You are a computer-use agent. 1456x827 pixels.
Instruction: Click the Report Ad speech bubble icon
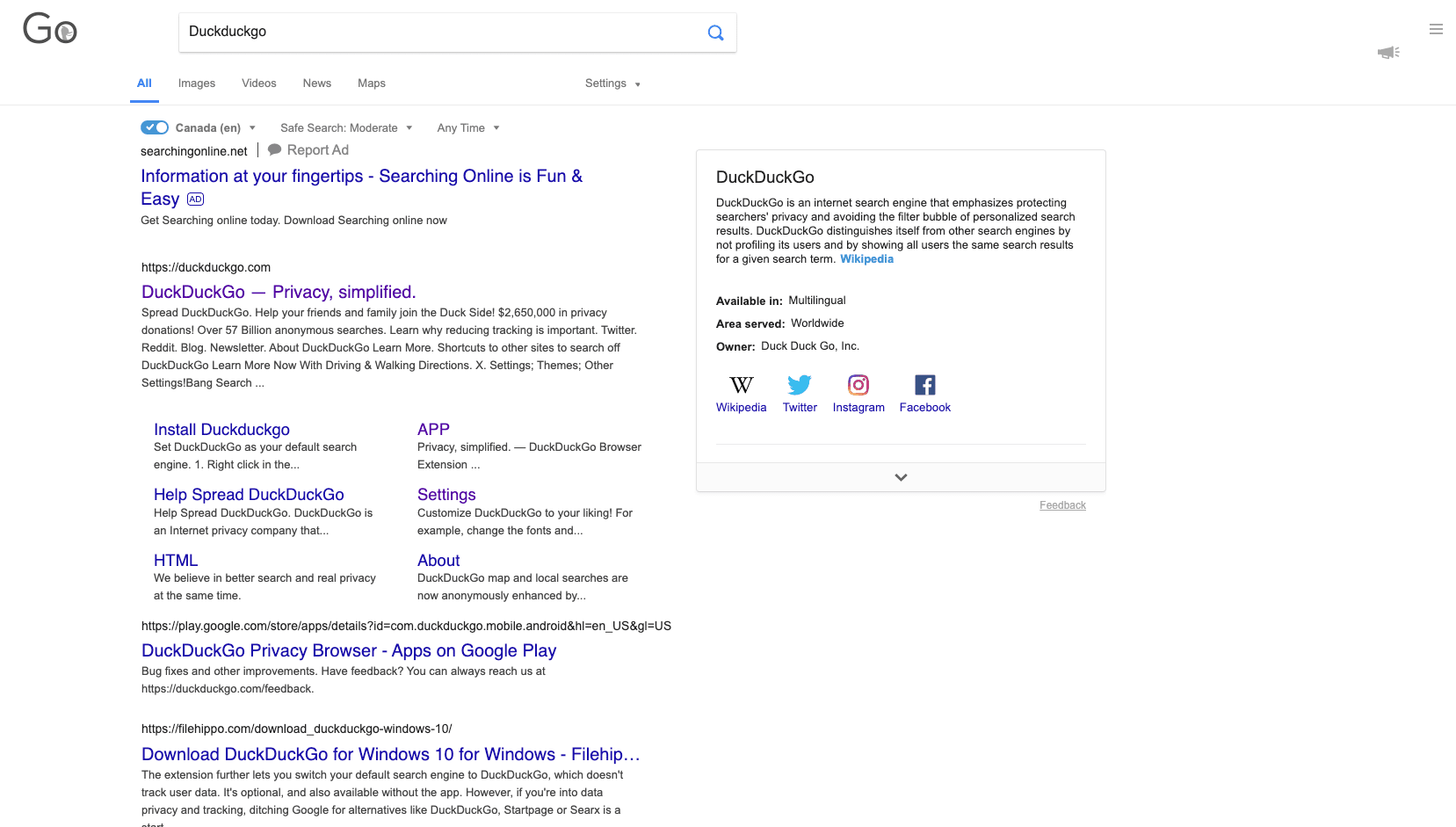click(x=275, y=149)
